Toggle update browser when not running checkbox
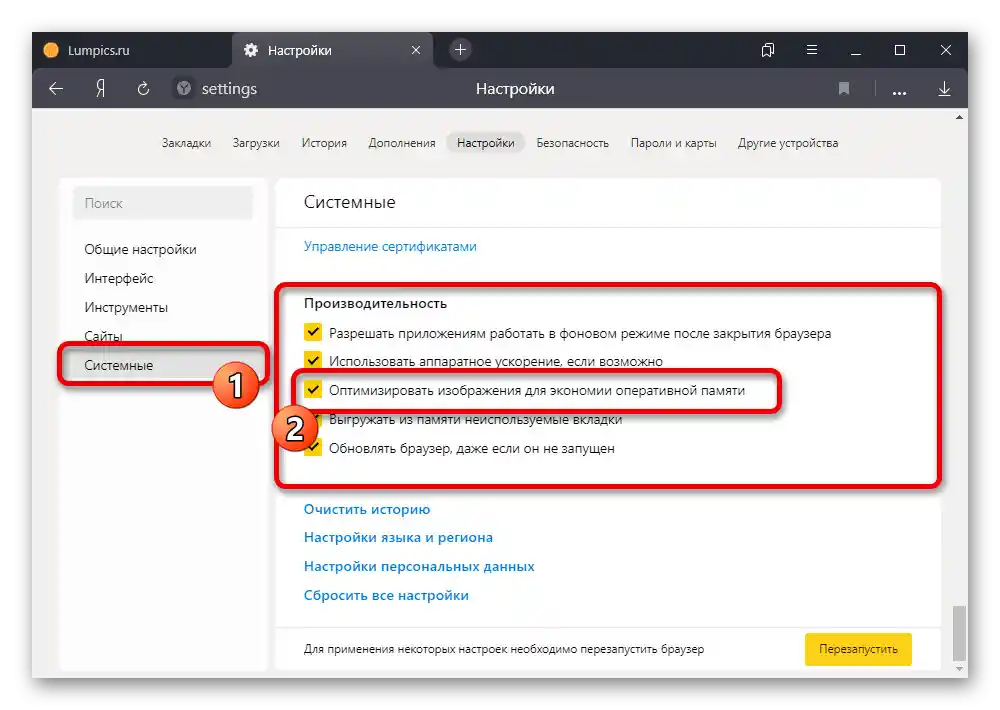Viewport: 1000px width, 710px height. 313,448
